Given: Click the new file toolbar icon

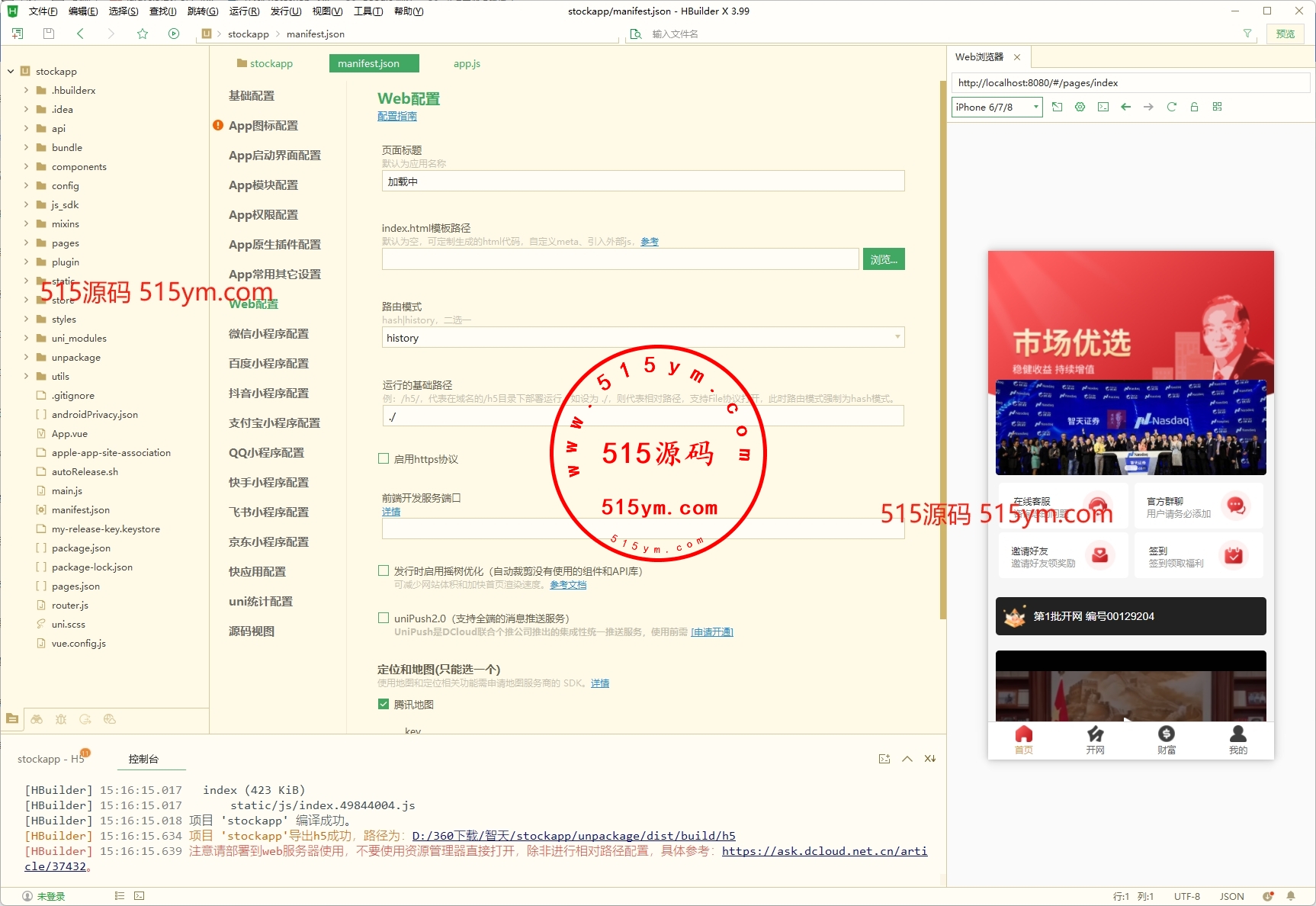Looking at the screenshot, I should pos(18,34).
